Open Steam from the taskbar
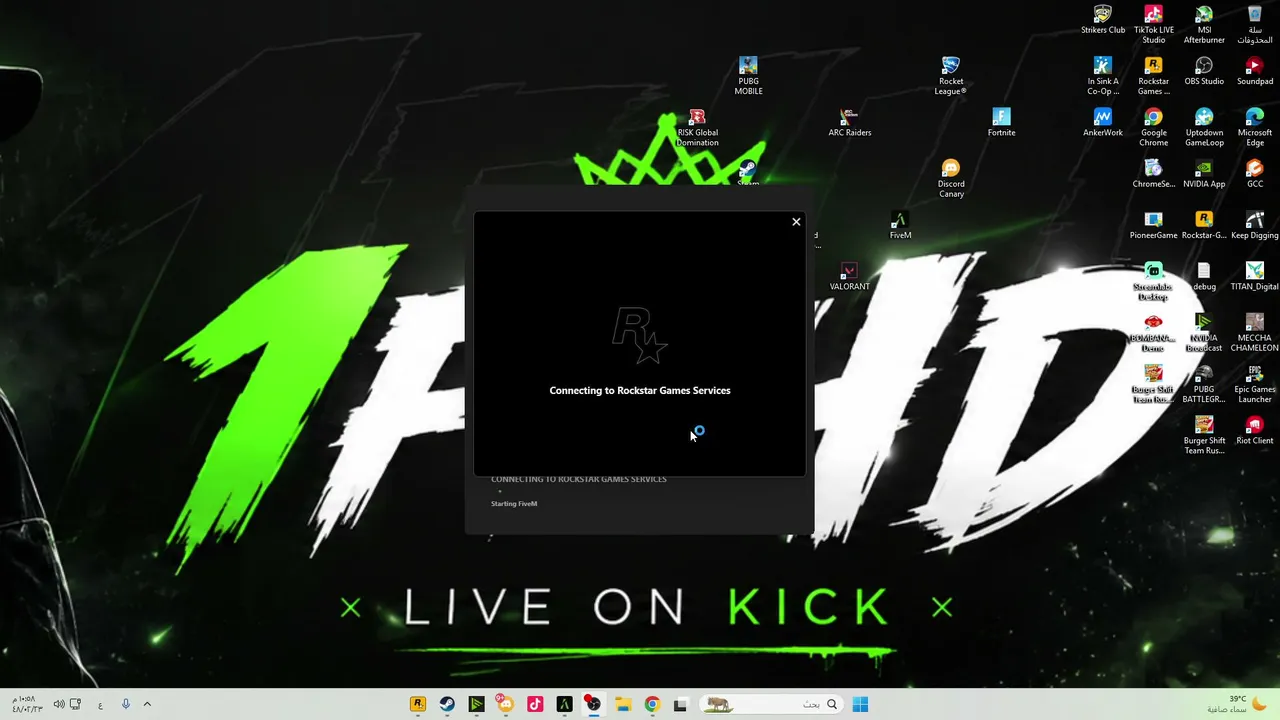 pyautogui.click(x=447, y=704)
